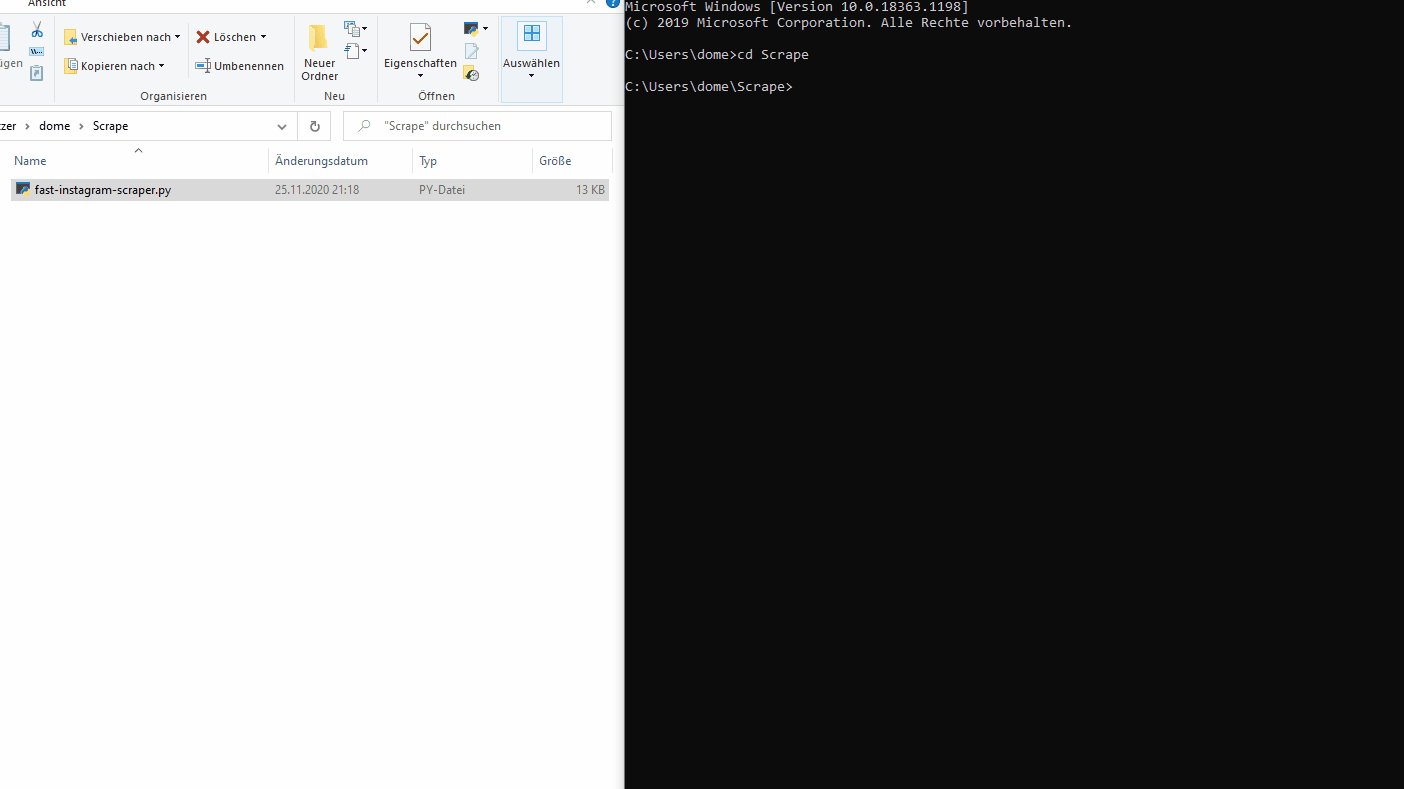This screenshot has width=1404, height=789.
Task: Open the Verschieben nach menu
Action: click(122, 37)
